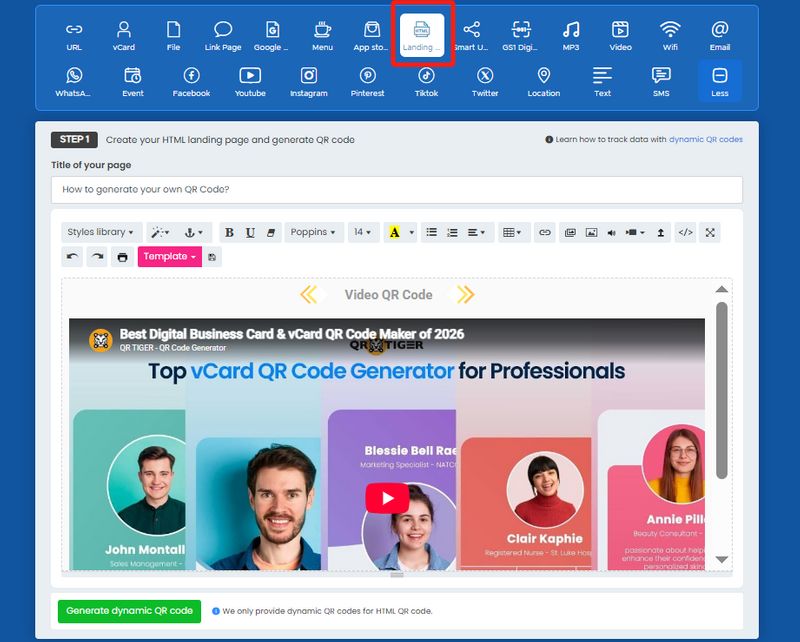Open the table insert dropdown
800x642 pixels.
512,233
